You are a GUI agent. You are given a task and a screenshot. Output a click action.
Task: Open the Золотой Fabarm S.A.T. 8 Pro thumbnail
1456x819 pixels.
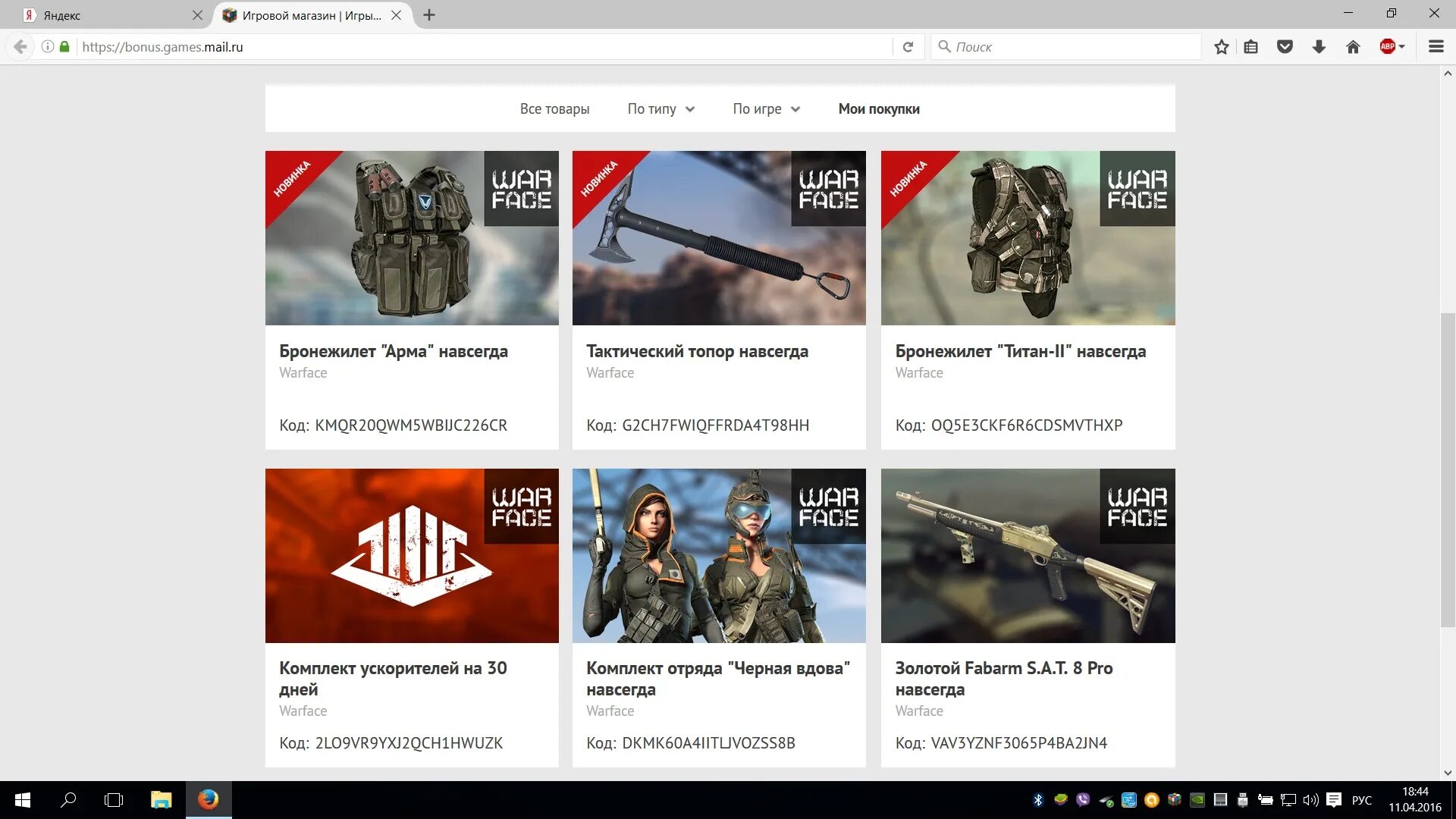[x=1028, y=556]
